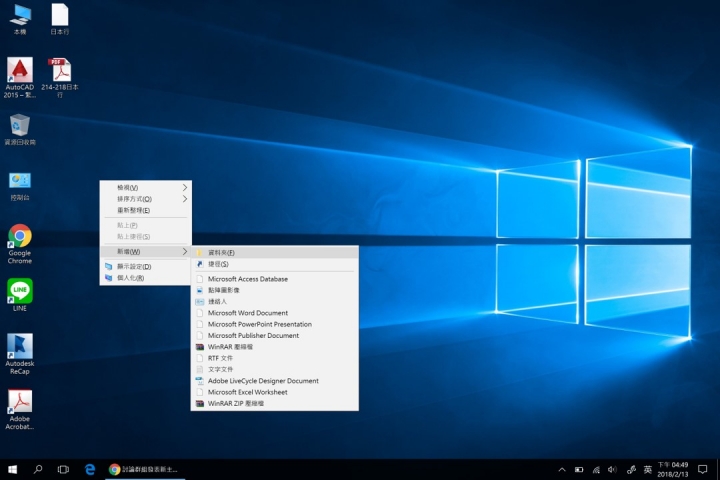Click the arrow beside 檢視(V)

185,187
